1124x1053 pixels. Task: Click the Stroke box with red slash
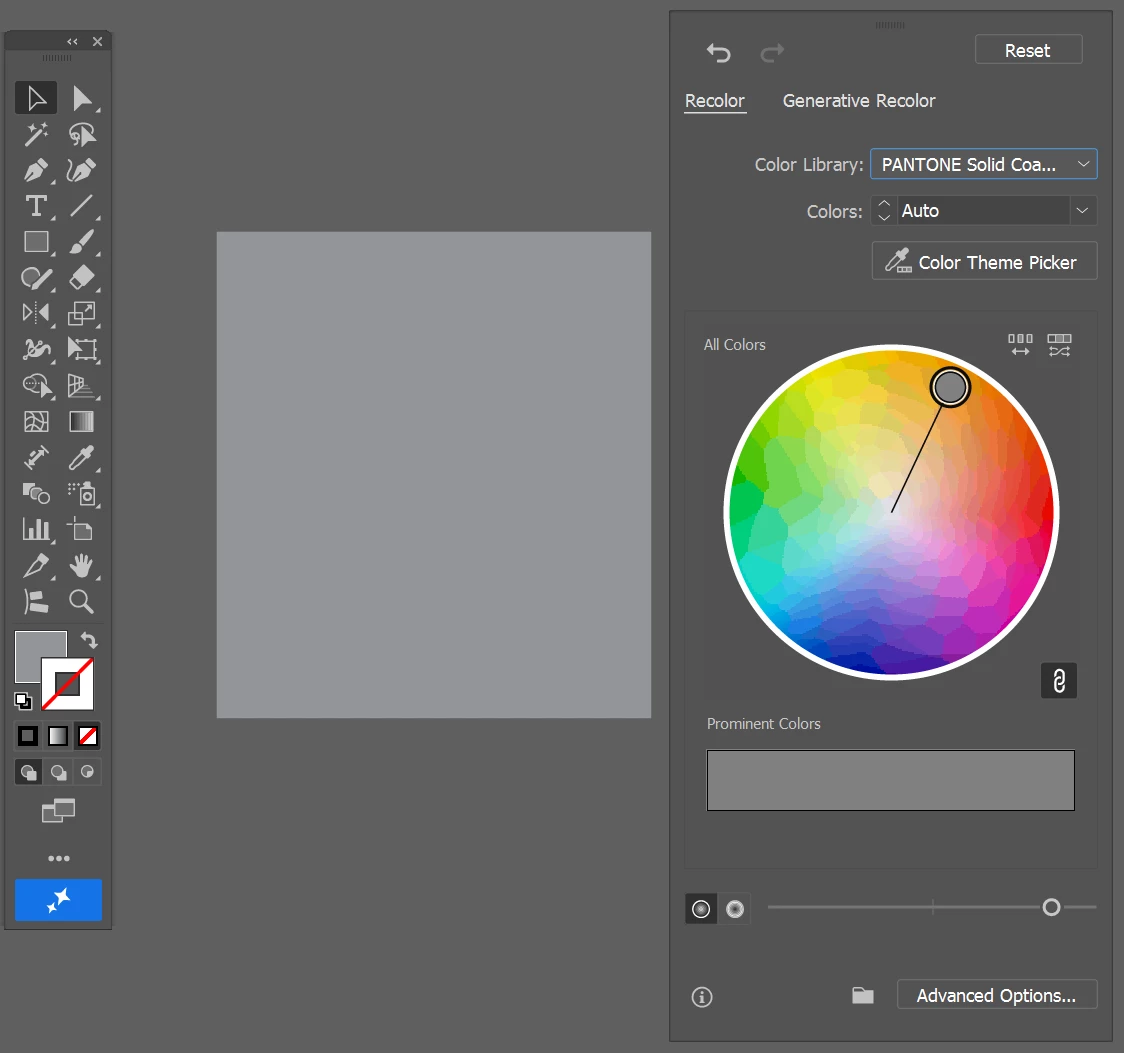click(x=67, y=684)
